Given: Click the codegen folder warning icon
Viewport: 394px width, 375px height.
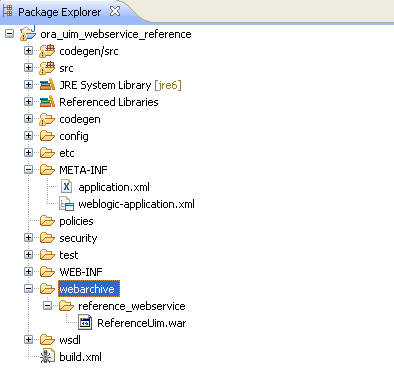Looking at the screenshot, I should [x=47, y=119].
